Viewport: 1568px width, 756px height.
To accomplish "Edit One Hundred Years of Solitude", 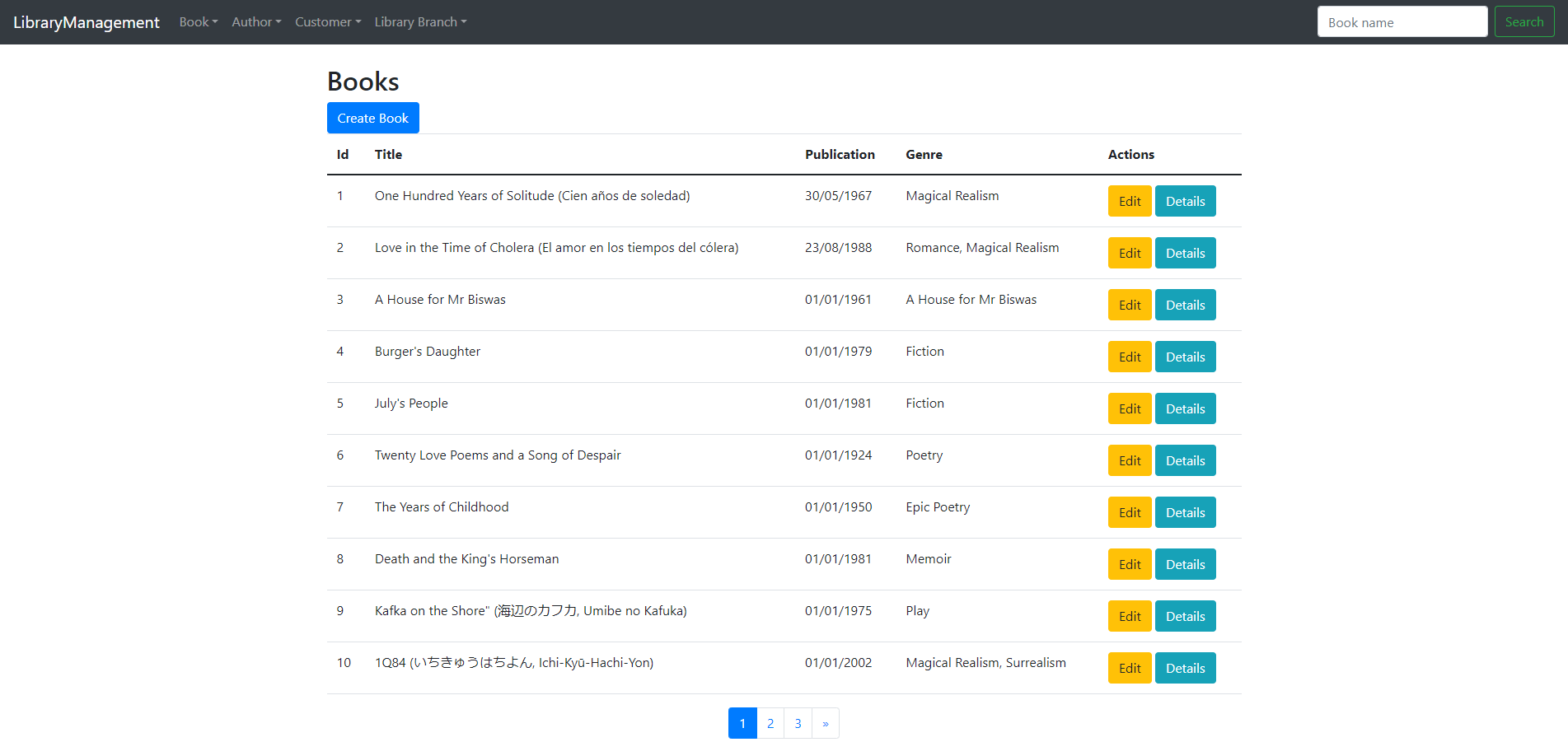I will click(1129, 201).
